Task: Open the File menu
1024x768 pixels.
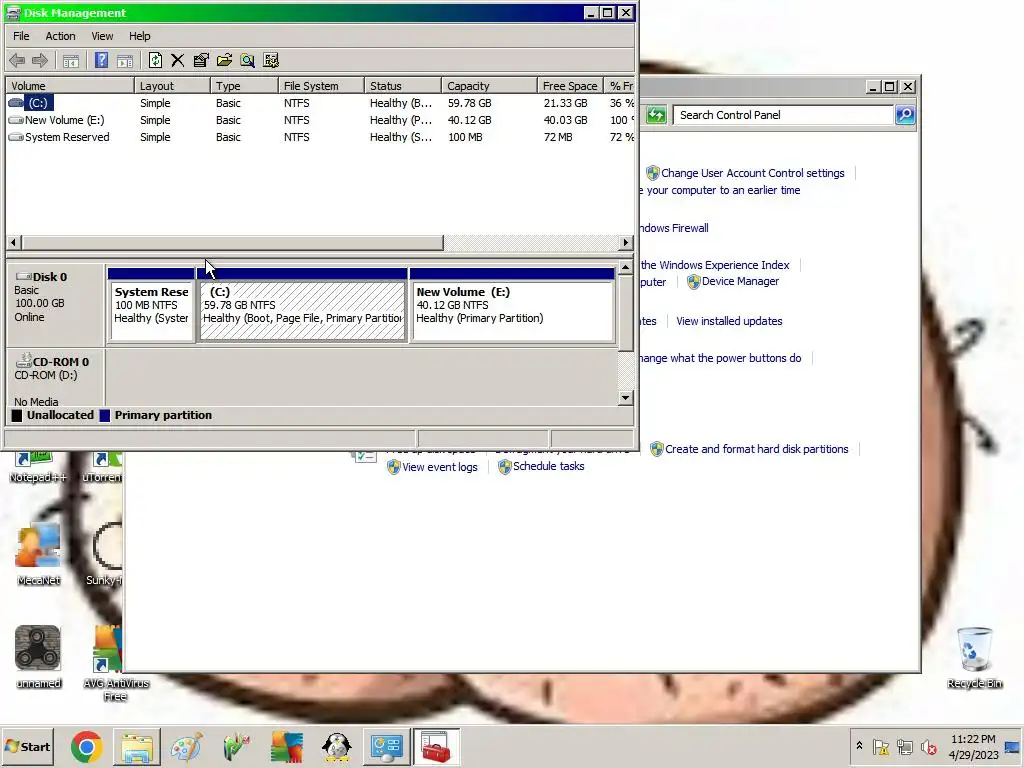Action: point(21,36)
